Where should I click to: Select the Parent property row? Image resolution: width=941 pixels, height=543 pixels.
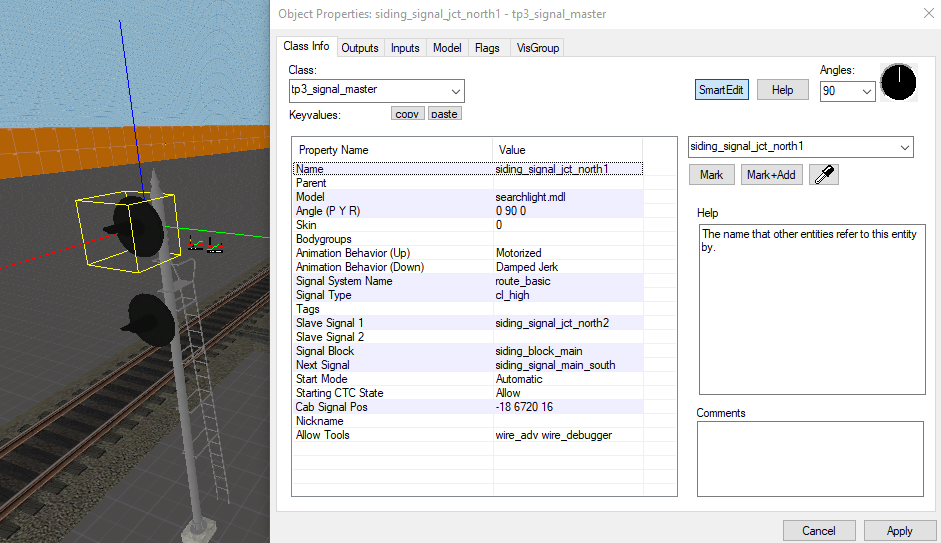coord(468,183)
